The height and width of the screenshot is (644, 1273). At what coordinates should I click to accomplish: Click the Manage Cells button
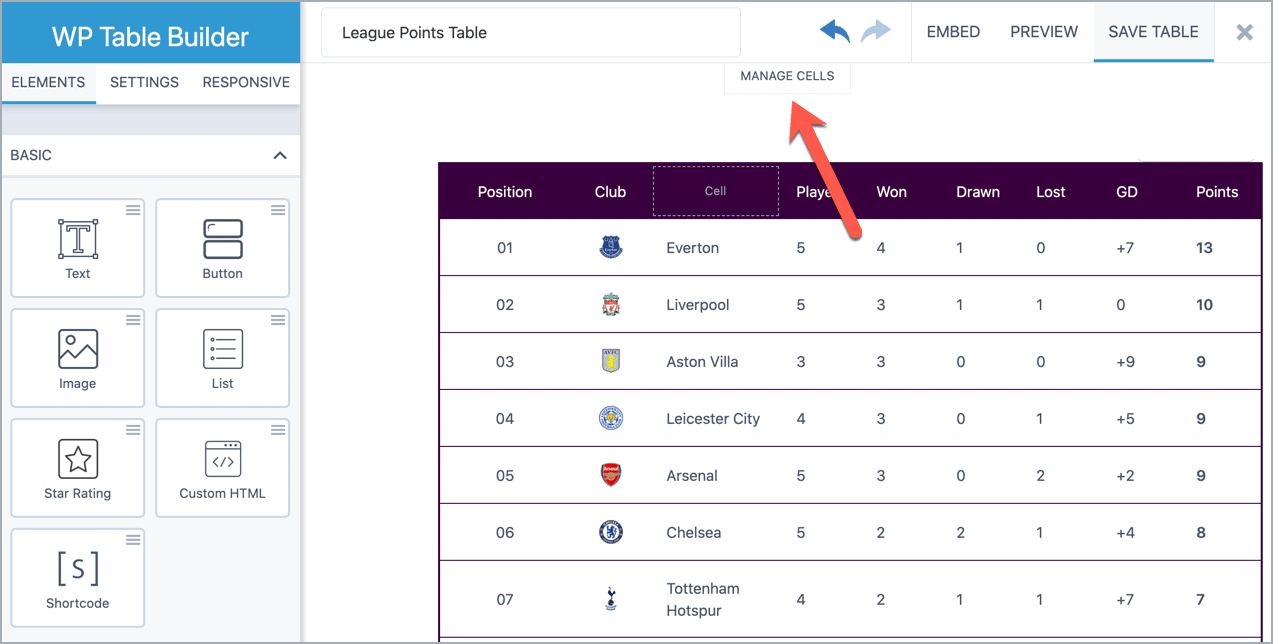tap(787, 76)
